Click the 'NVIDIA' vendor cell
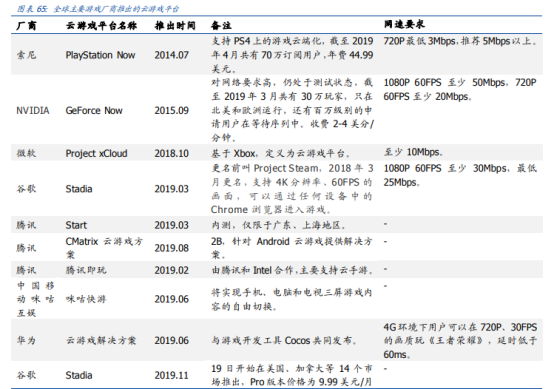This screenshot has width=554, height=389. [x=33, y=111]
